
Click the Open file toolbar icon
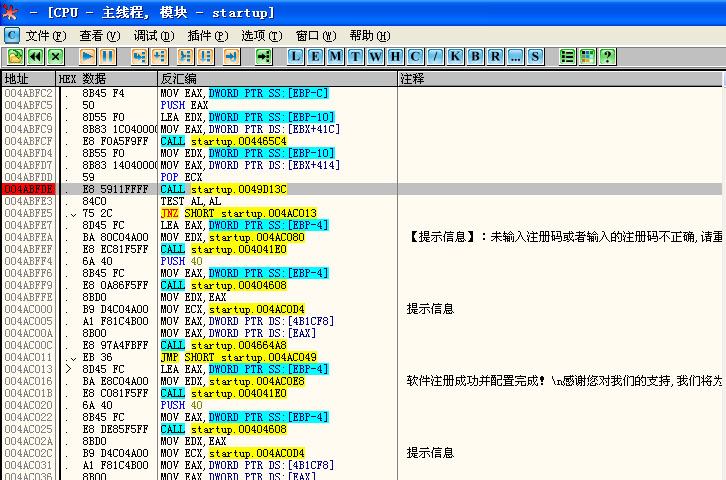coord(15,56)
